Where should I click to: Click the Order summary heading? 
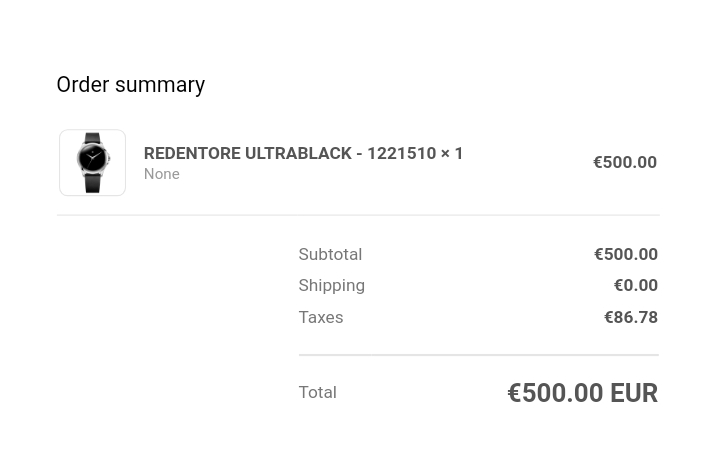[131, 85]
